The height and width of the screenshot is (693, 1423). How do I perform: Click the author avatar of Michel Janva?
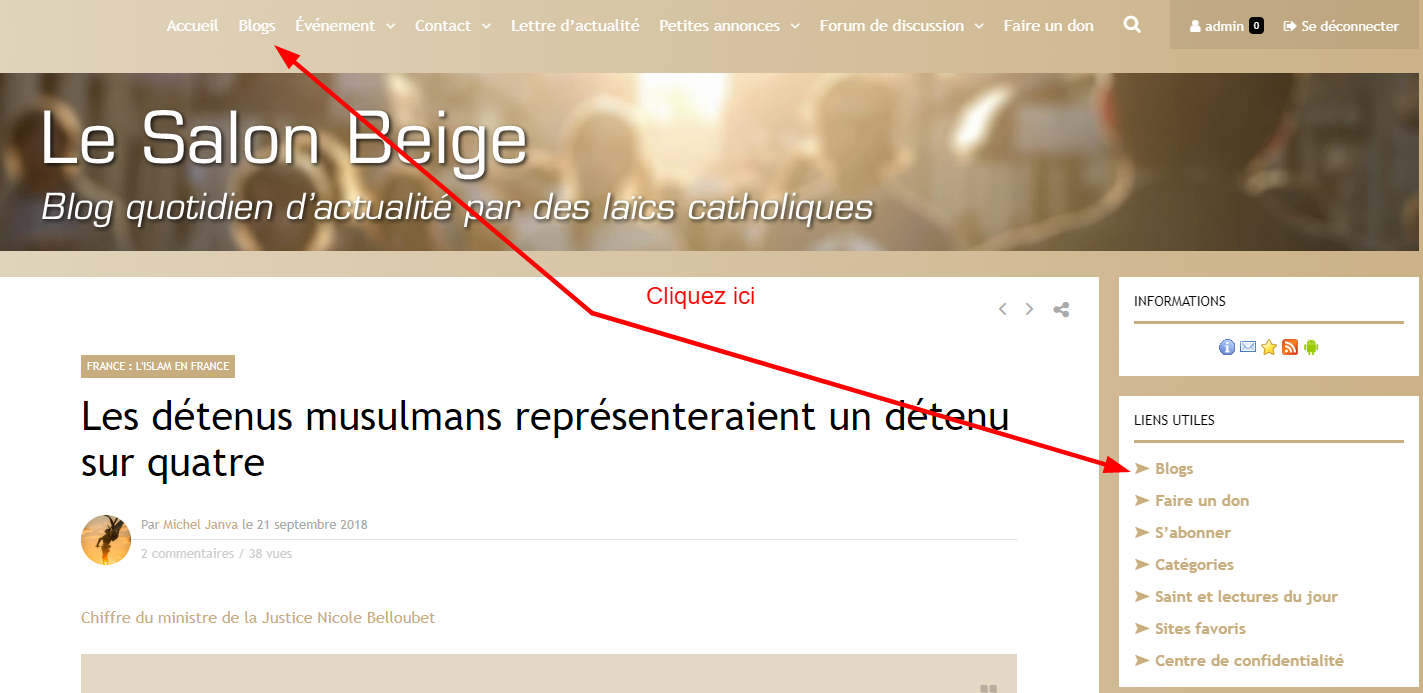(106, 540)
